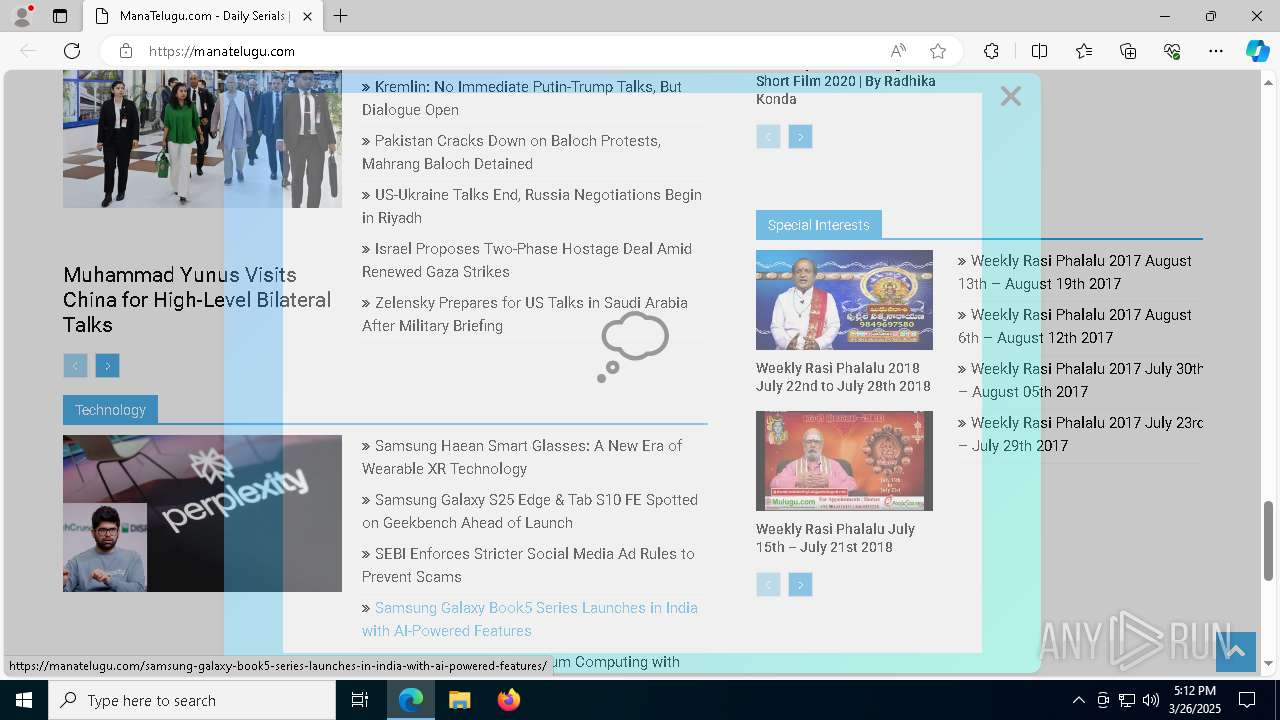Open browser Extensions icon
Image resolution: width=1280 pixels, height=720 pixels.
[991, 51]
